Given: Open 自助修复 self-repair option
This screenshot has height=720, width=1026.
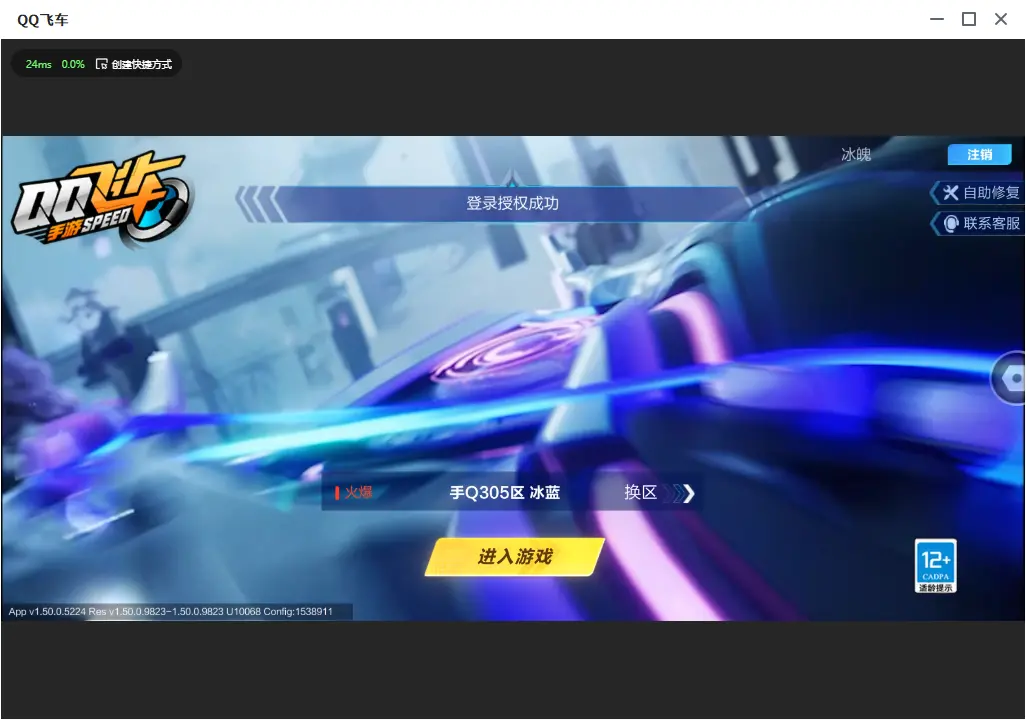Looking at the screenshot, I should pyautogui.click(x=976, y=192).
